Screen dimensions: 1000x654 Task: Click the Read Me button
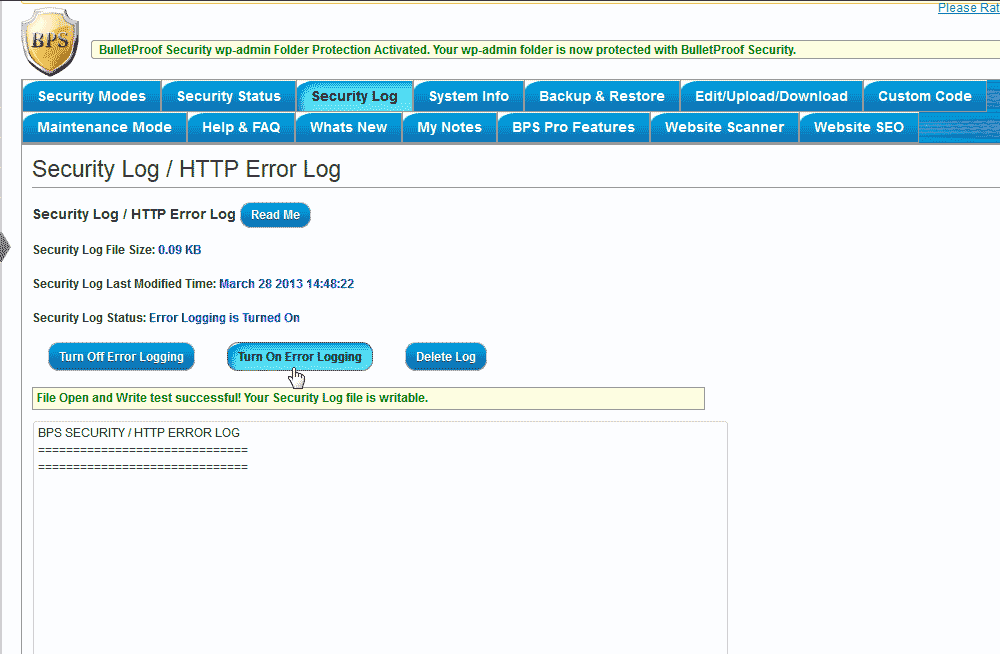click(276, 215)
